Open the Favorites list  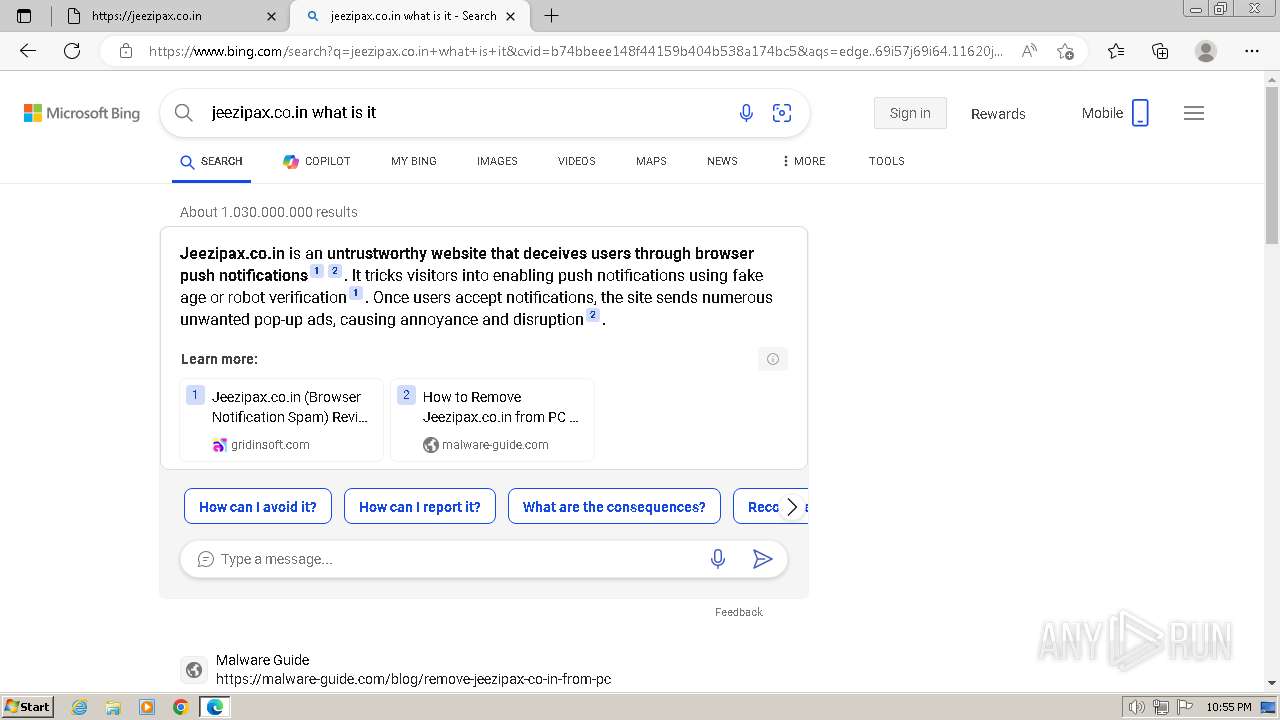tap(1116, 51)
